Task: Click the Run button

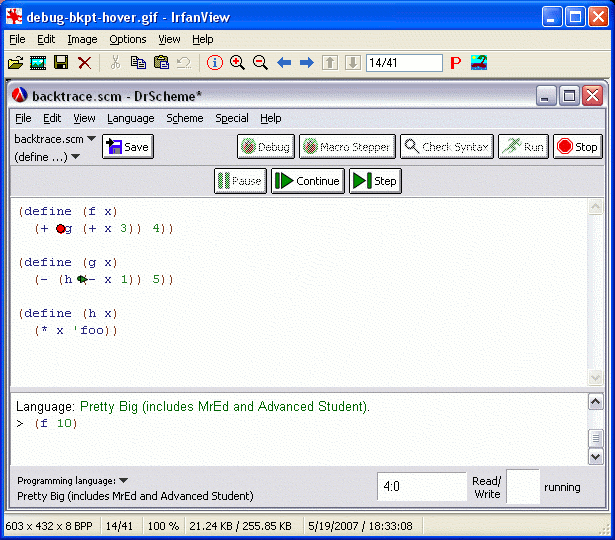Action: 523,147
